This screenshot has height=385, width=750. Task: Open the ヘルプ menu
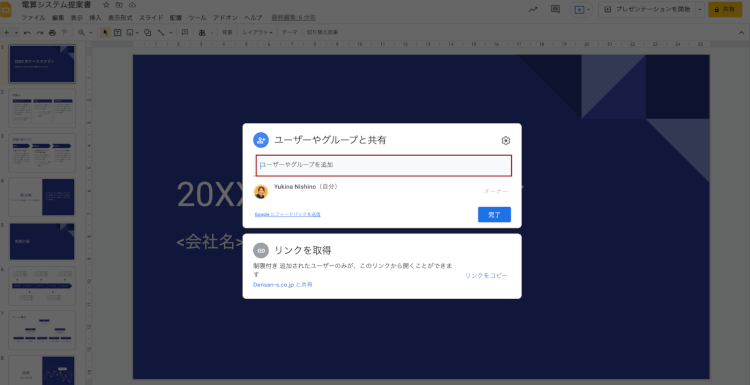point(253,18)
